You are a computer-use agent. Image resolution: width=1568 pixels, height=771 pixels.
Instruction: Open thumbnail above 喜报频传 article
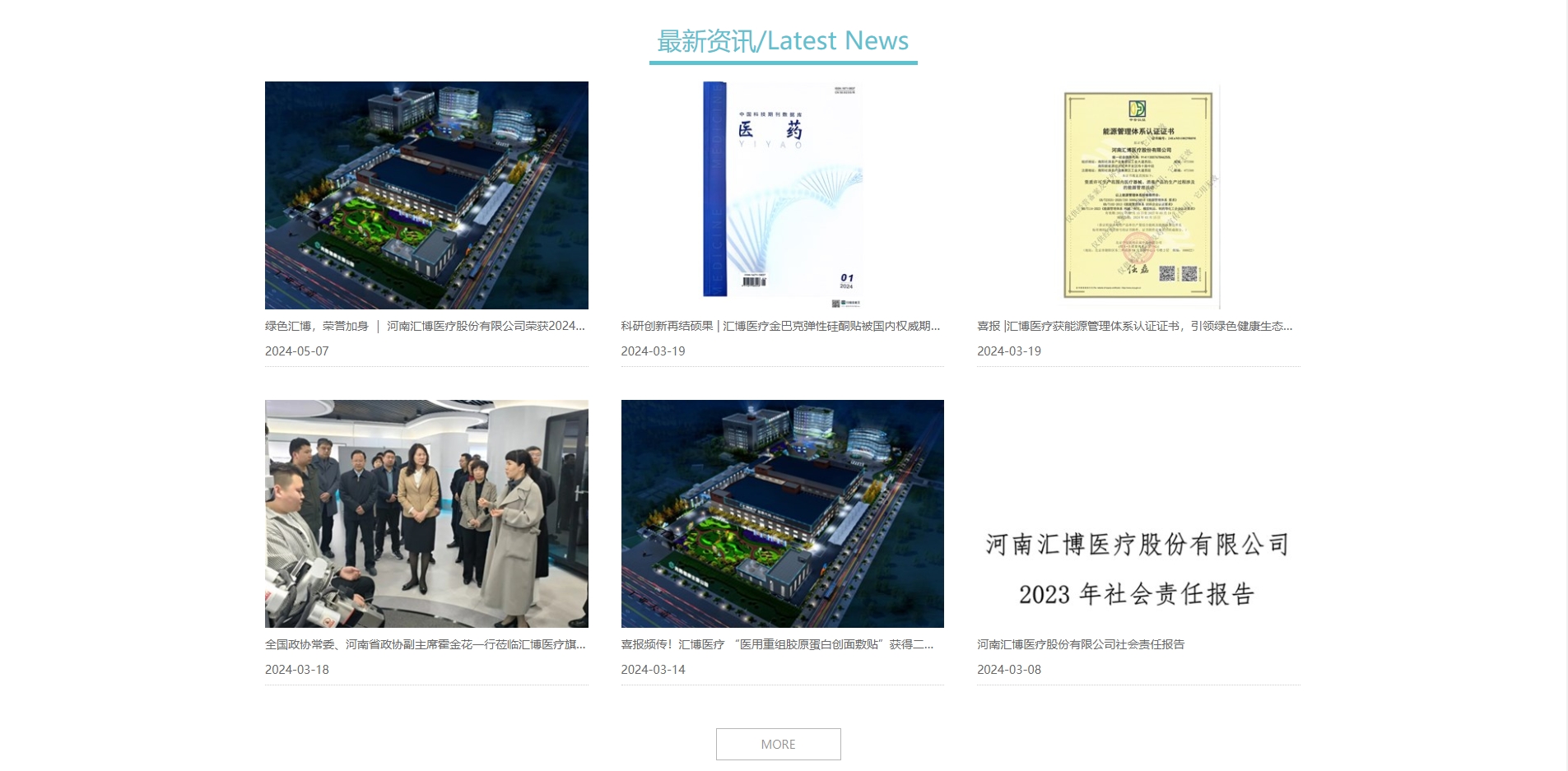click(782, 513)
